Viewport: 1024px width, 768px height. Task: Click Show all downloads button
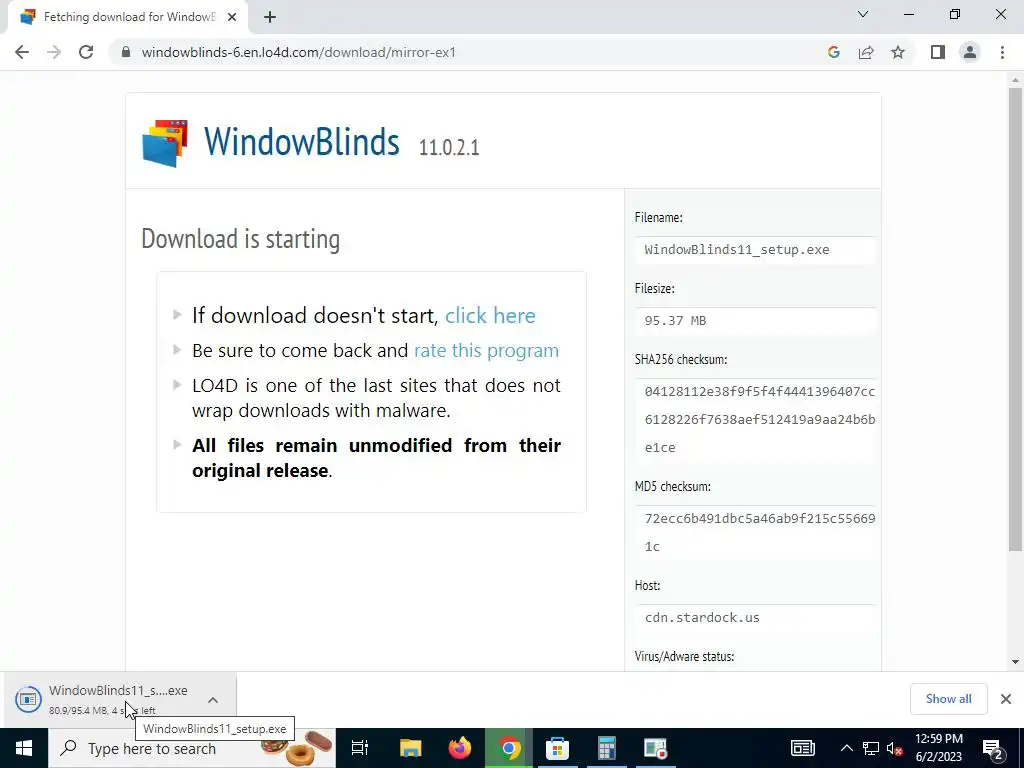(948, 699)
